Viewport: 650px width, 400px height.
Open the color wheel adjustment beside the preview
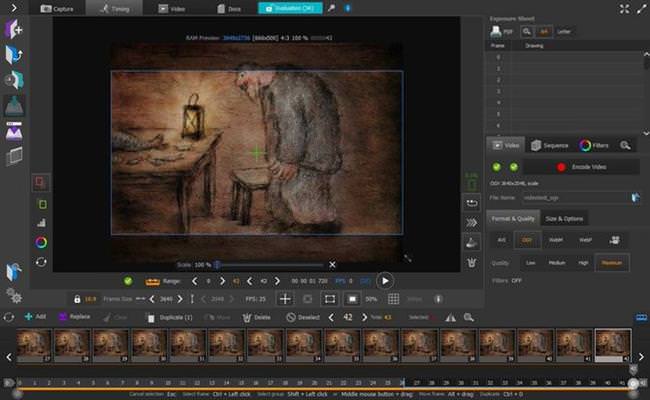point(41,242)
